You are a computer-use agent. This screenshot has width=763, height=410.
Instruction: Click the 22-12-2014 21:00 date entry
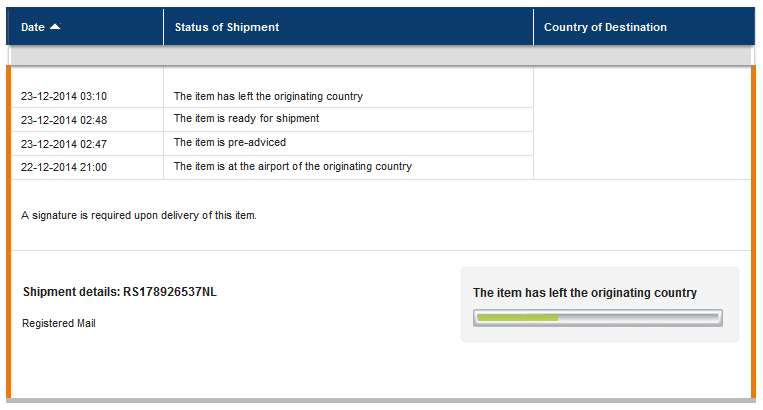[x=64, y=167]
